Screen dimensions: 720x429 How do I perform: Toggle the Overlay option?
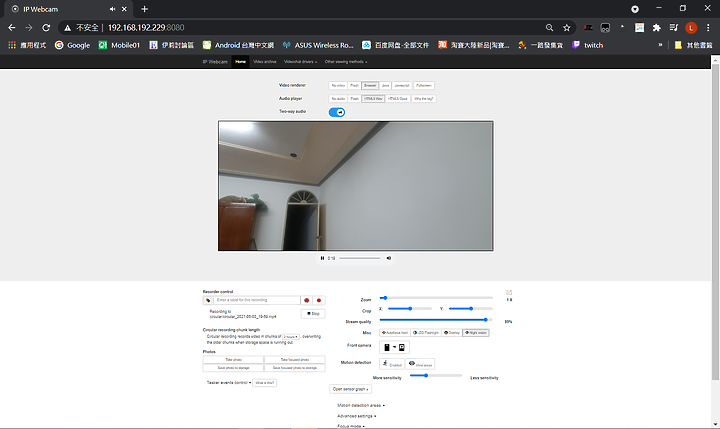[x=451, y=333]
